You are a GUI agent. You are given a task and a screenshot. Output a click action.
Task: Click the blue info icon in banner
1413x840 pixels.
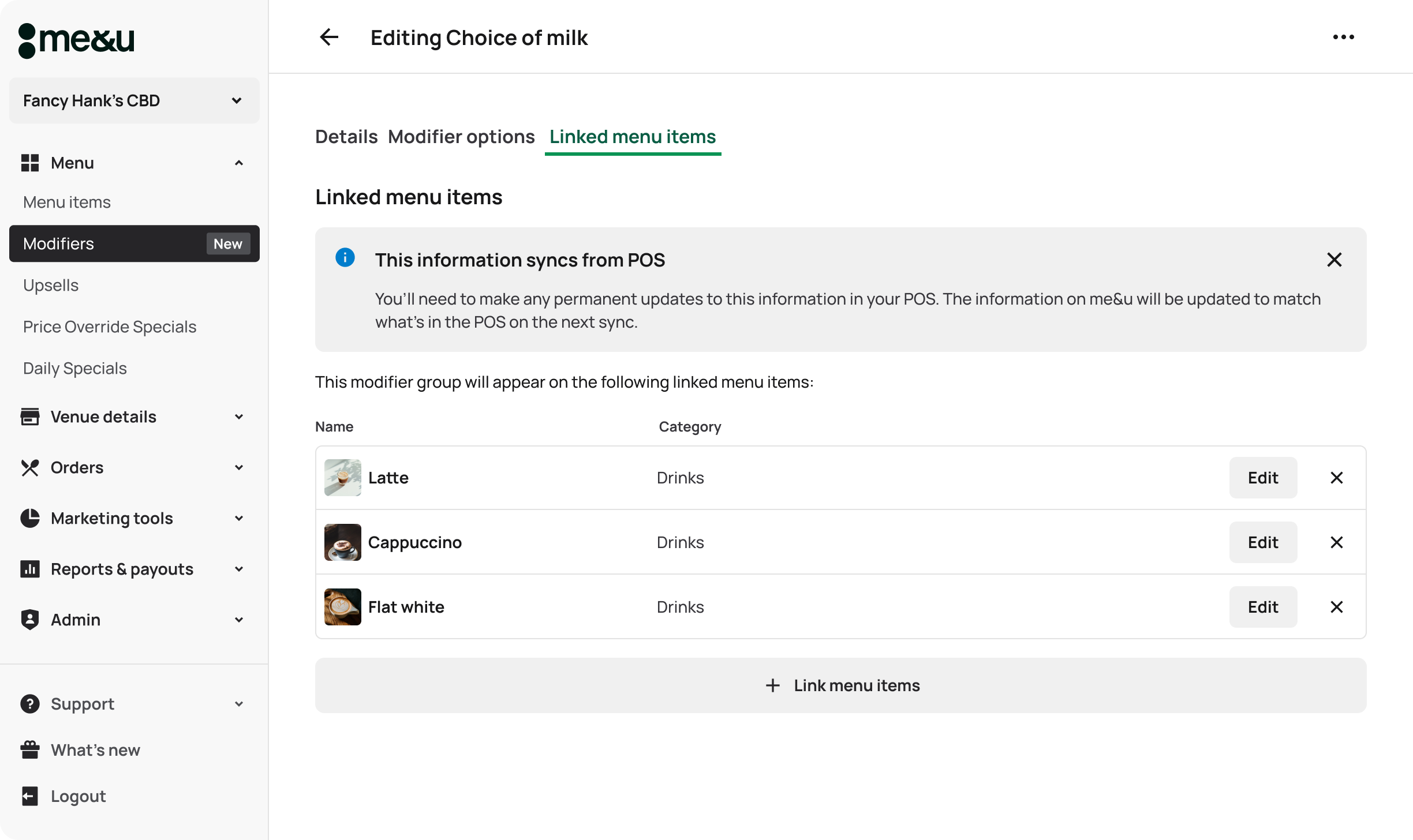[345, 257]
